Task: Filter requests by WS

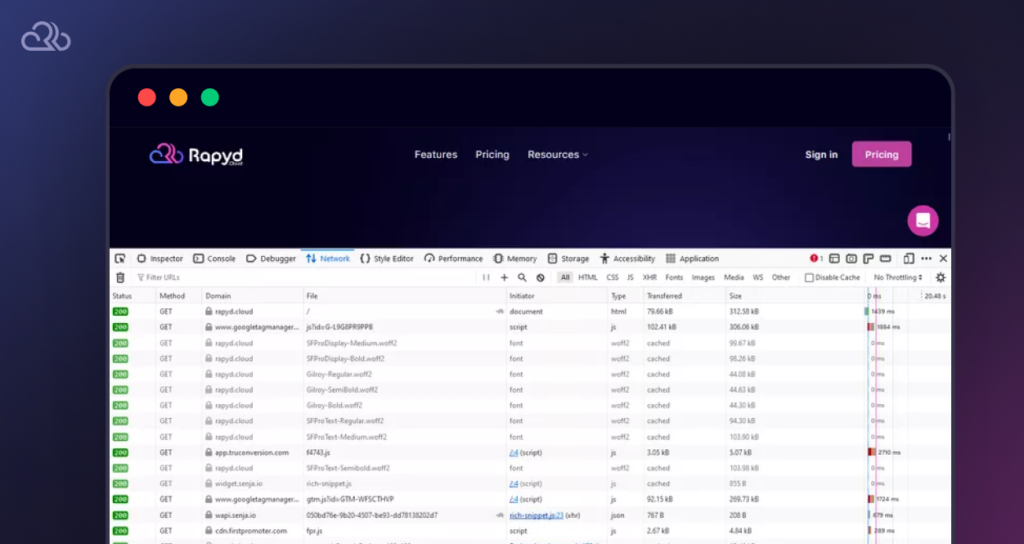Action: coord(758,278)
